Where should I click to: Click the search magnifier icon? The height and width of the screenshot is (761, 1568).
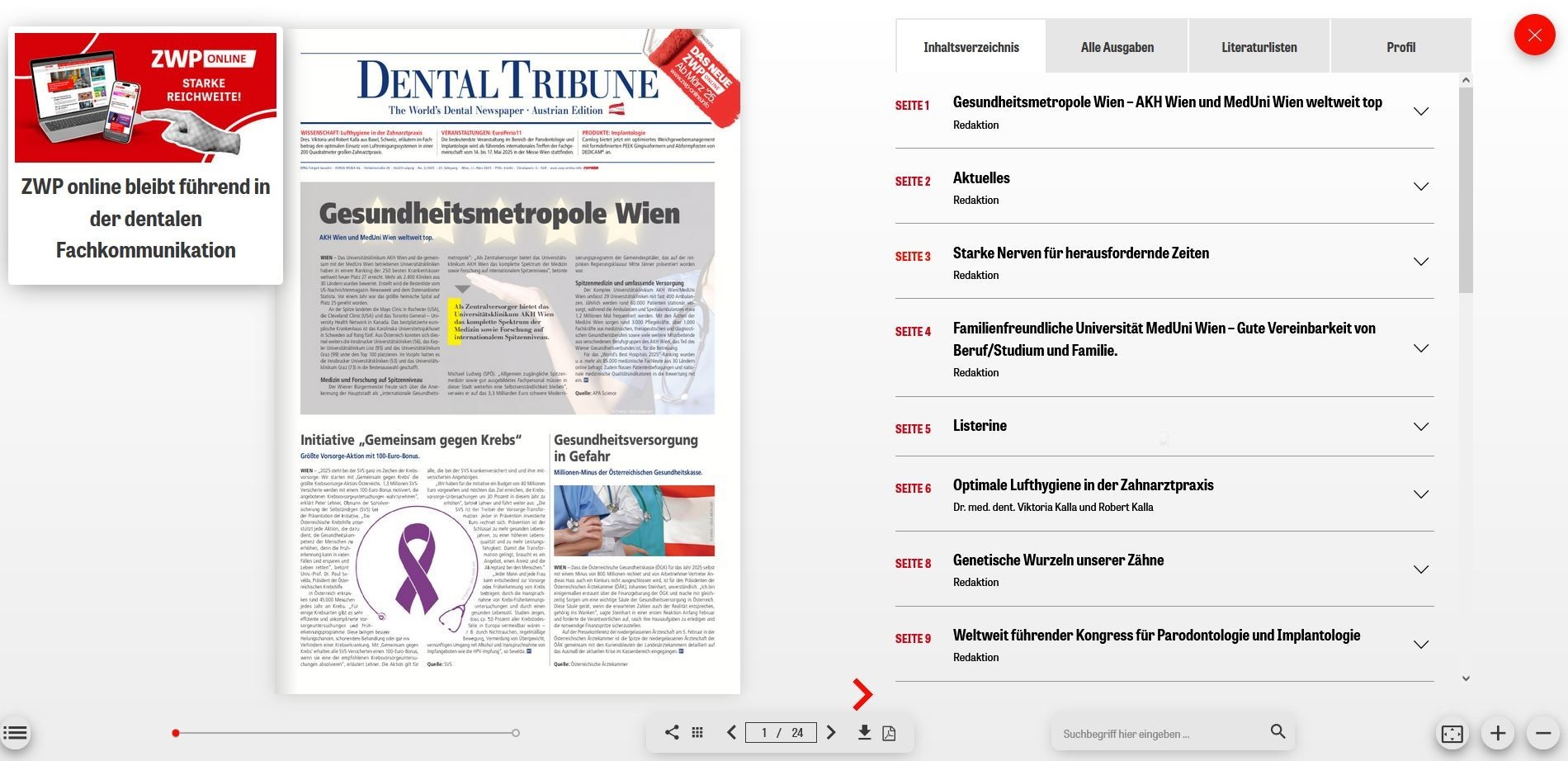1278,731
